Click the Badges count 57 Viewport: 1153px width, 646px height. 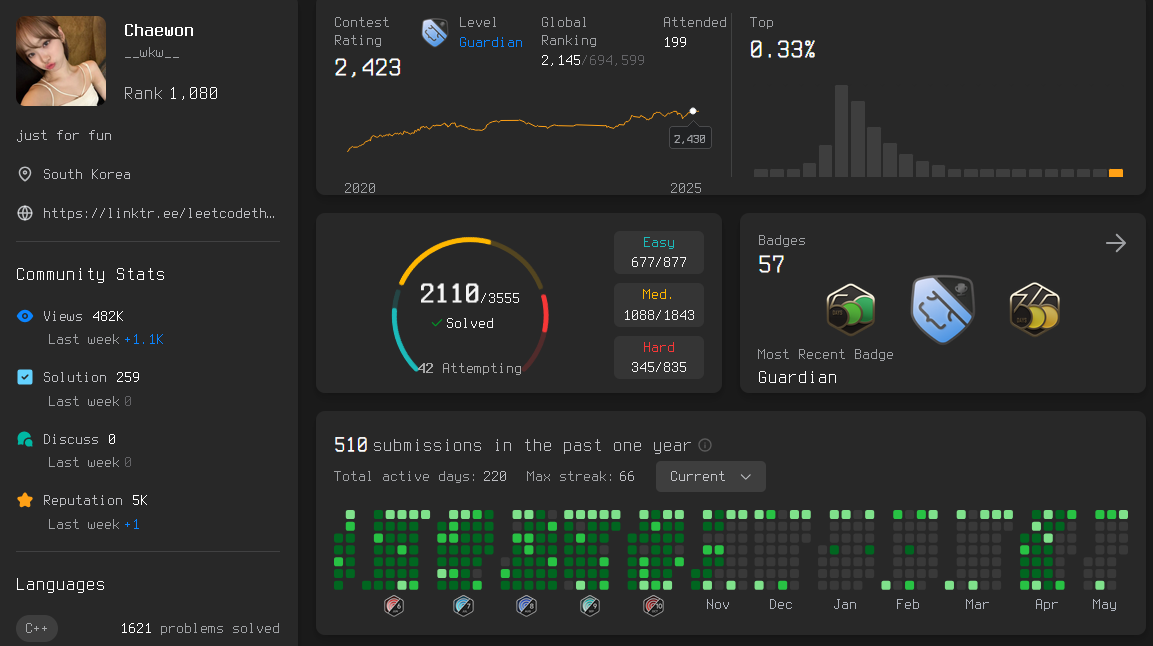771,265
